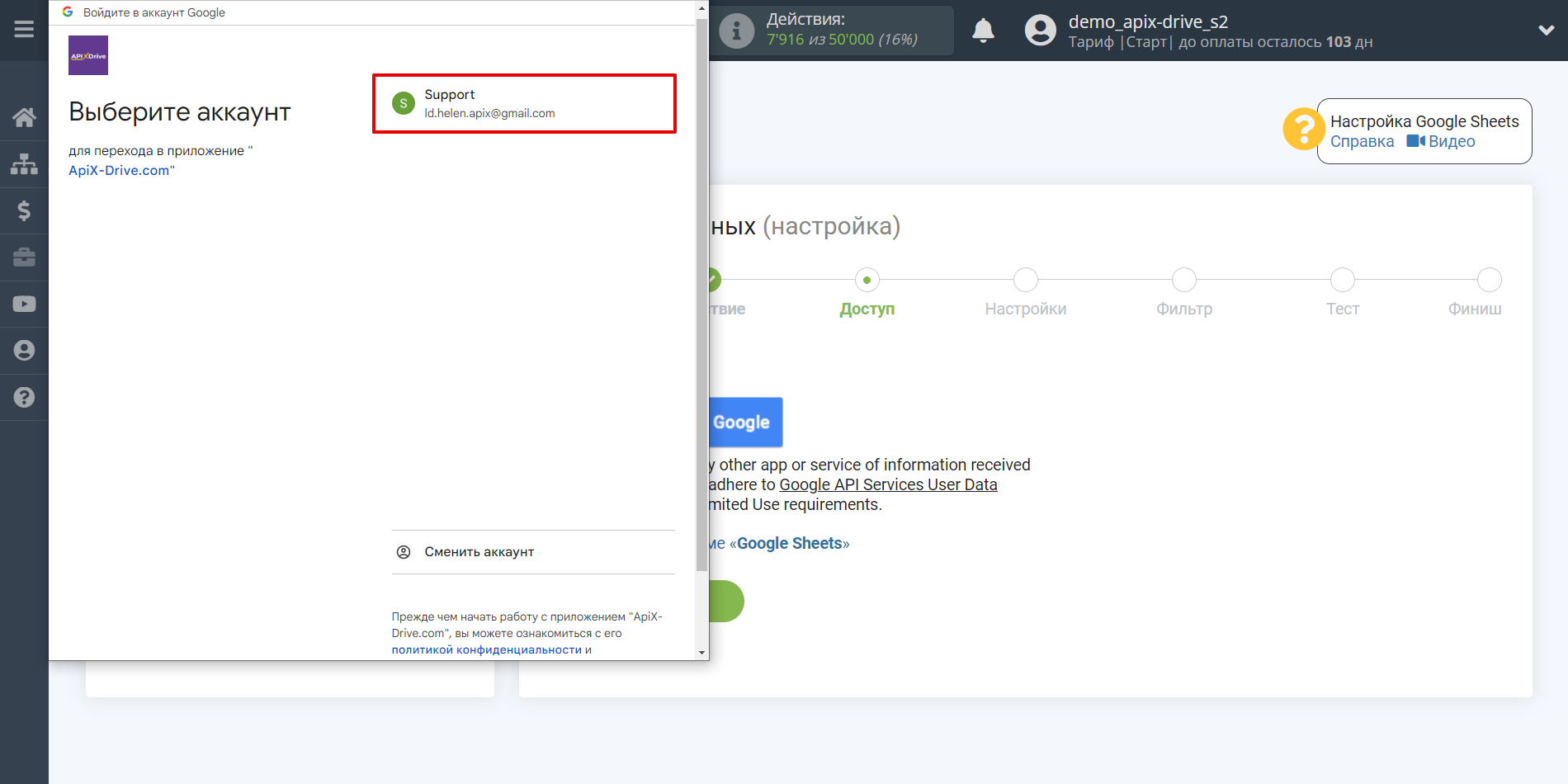Open политикой конфиденциальности link

[486, 649]
